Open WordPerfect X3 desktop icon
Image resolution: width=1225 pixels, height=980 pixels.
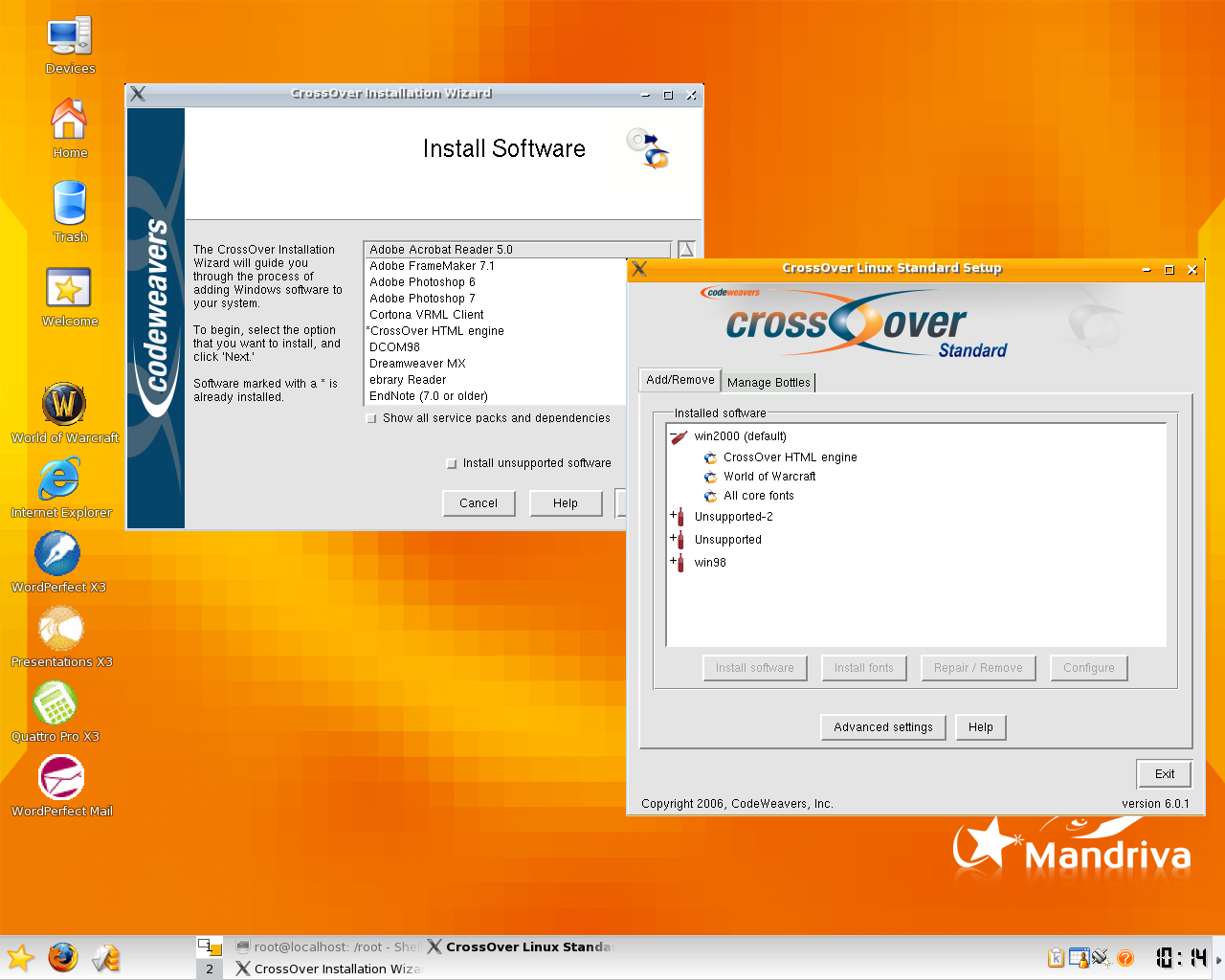point(57,553)
